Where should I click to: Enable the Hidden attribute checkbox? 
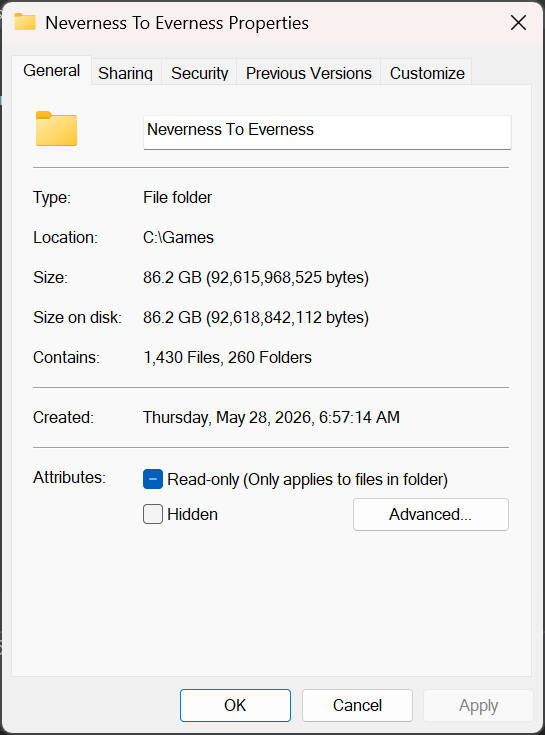153,514
